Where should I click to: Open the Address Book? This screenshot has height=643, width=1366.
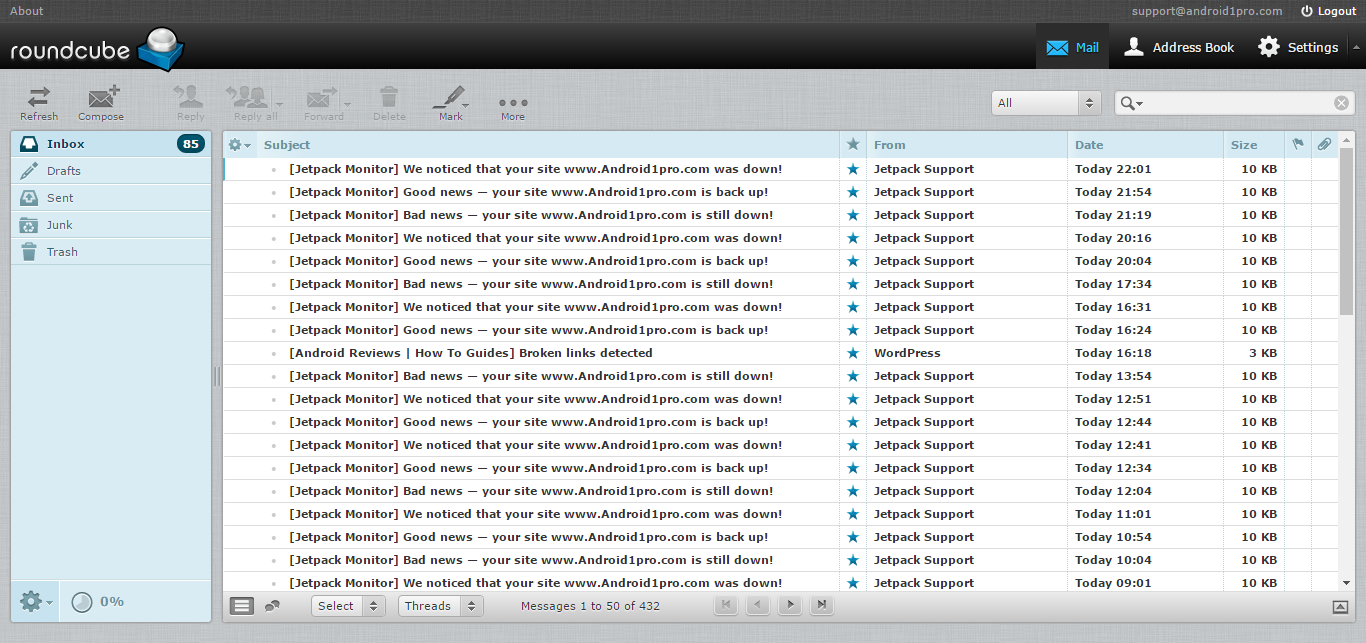[x=1179, y=47]
